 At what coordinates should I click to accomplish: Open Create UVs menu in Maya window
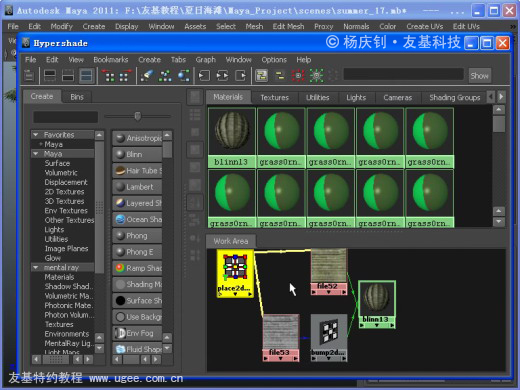425,26
